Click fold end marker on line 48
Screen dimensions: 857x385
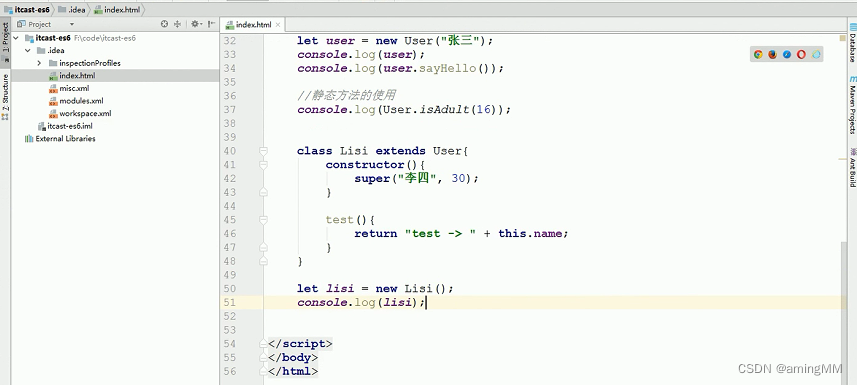(263, 261)
